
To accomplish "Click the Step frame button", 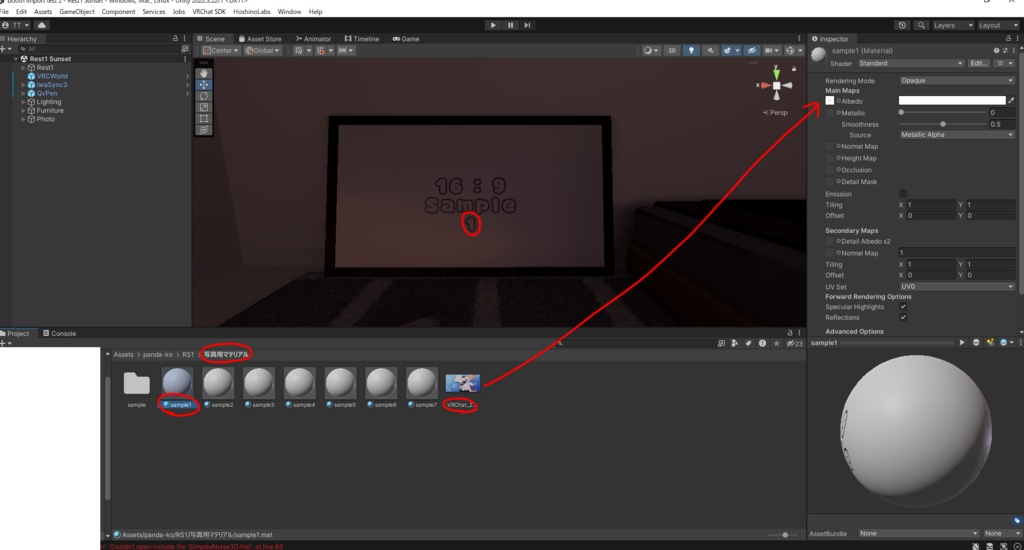I will (527, 25).
